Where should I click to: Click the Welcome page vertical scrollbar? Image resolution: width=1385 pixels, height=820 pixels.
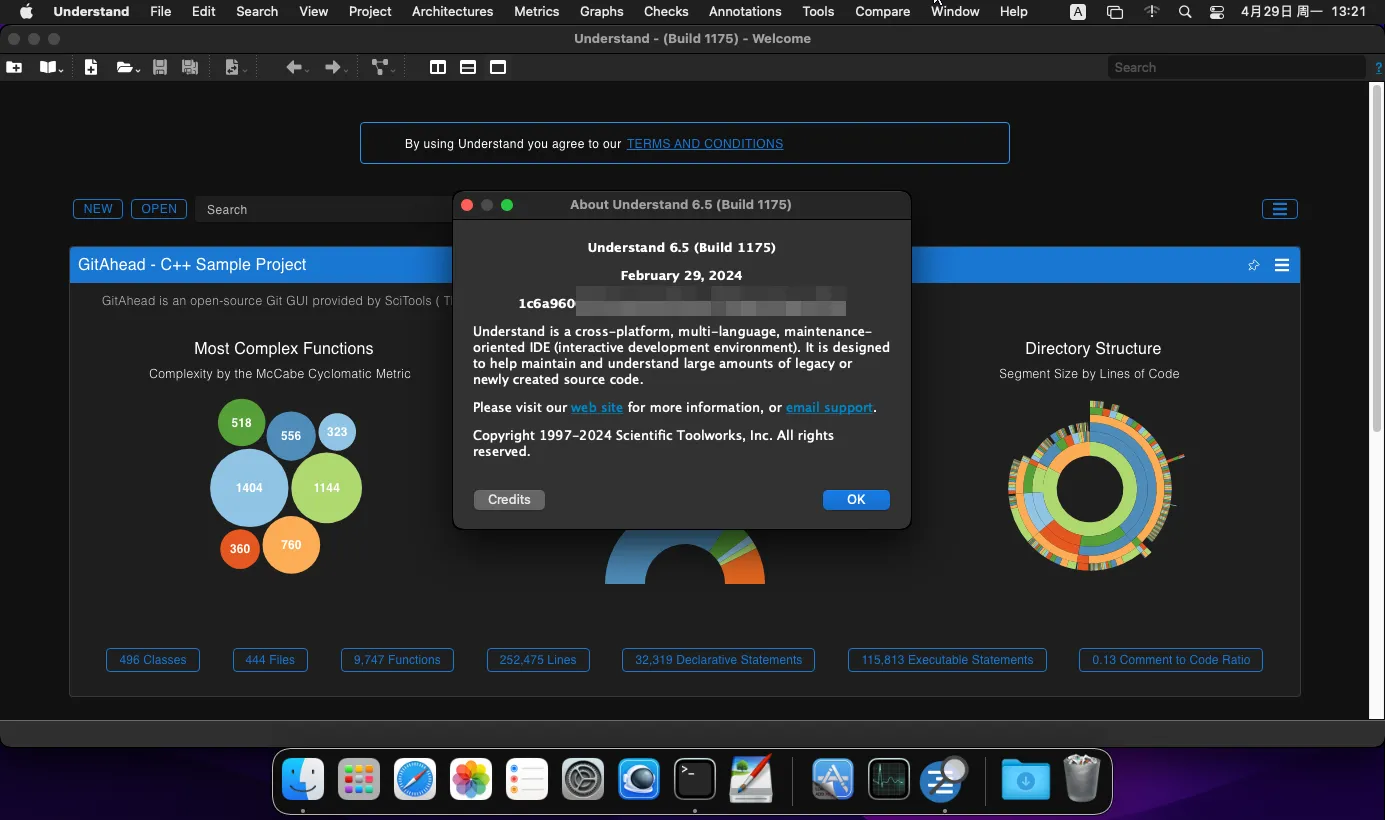click(x=1376, y=258)
